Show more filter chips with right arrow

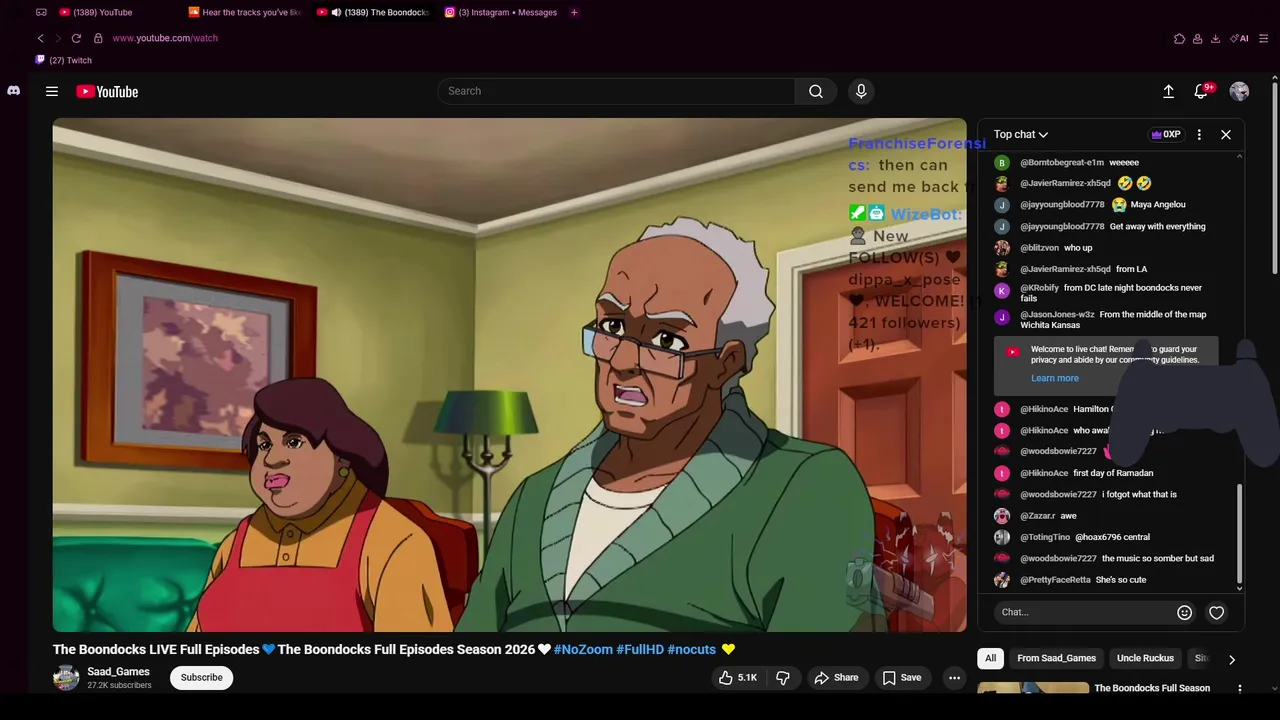(x=1232, y=659)
